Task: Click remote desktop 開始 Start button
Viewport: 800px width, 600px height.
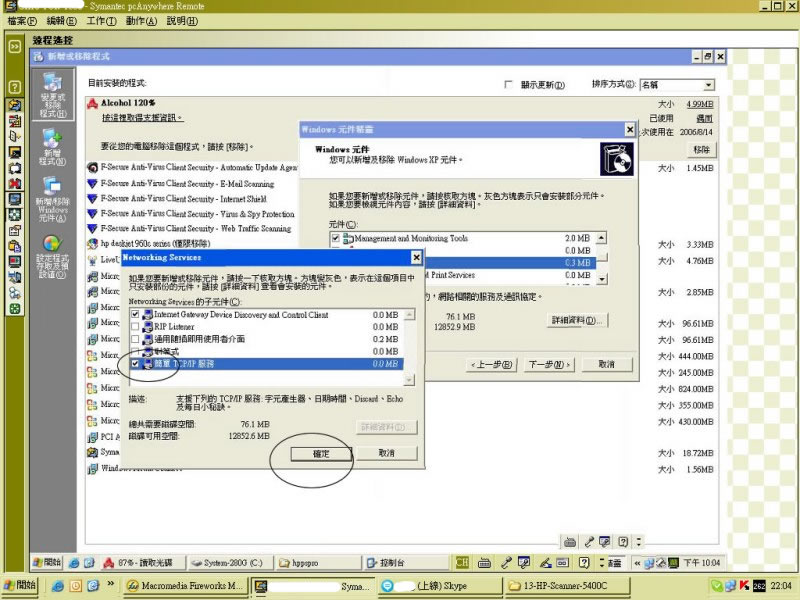Action: (47, 563)
